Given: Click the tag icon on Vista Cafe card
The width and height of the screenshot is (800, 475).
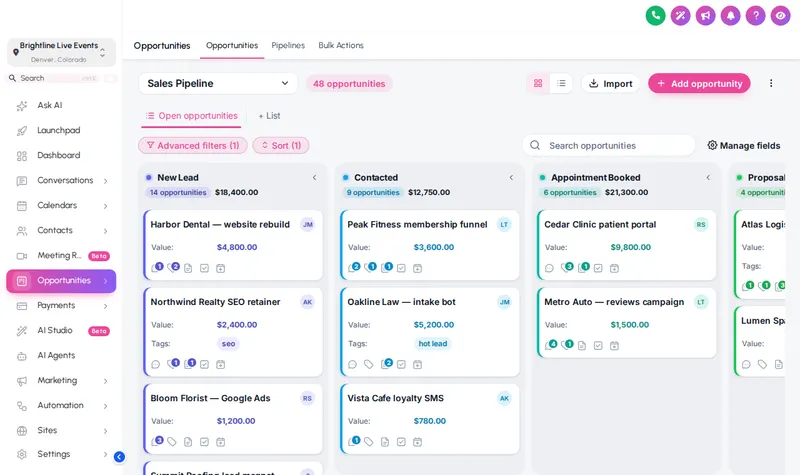Looking at the screenshot, I should coord(368,442).
